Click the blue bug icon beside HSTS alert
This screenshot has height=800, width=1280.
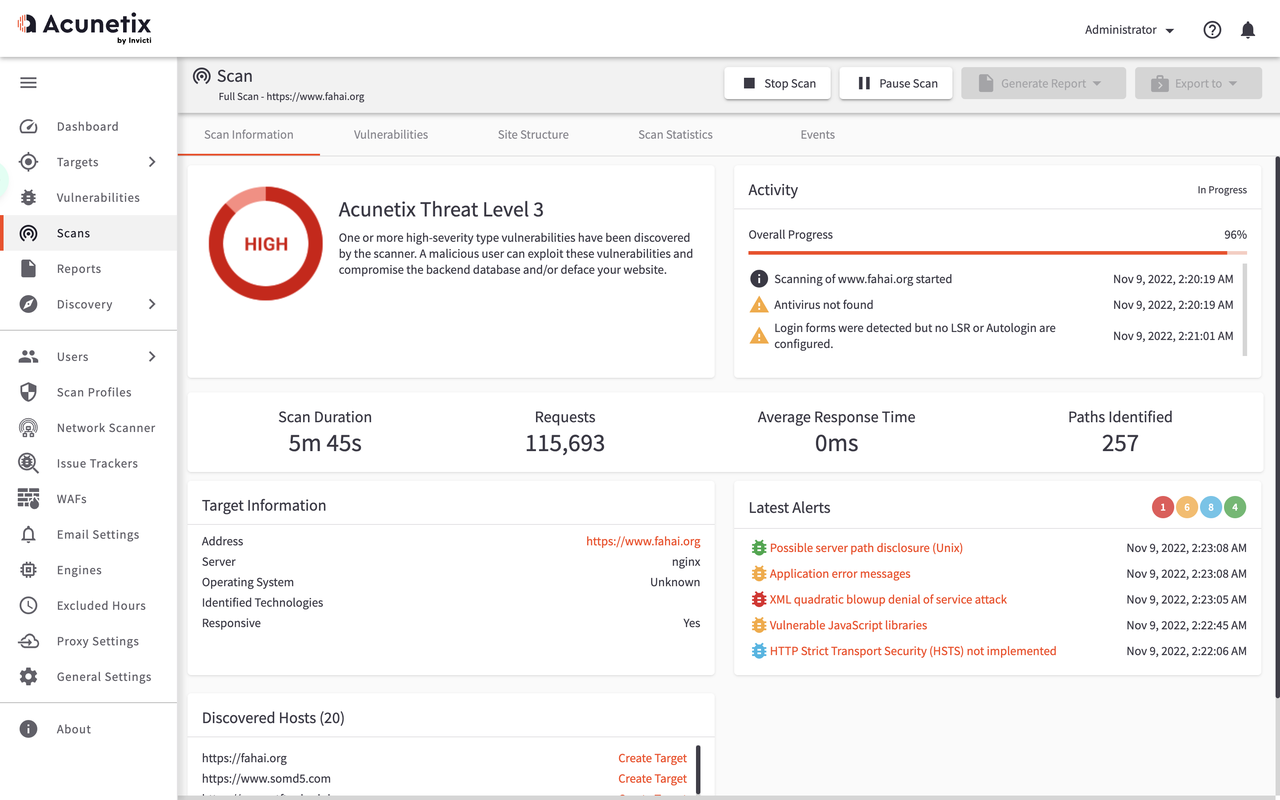point(759,651)
